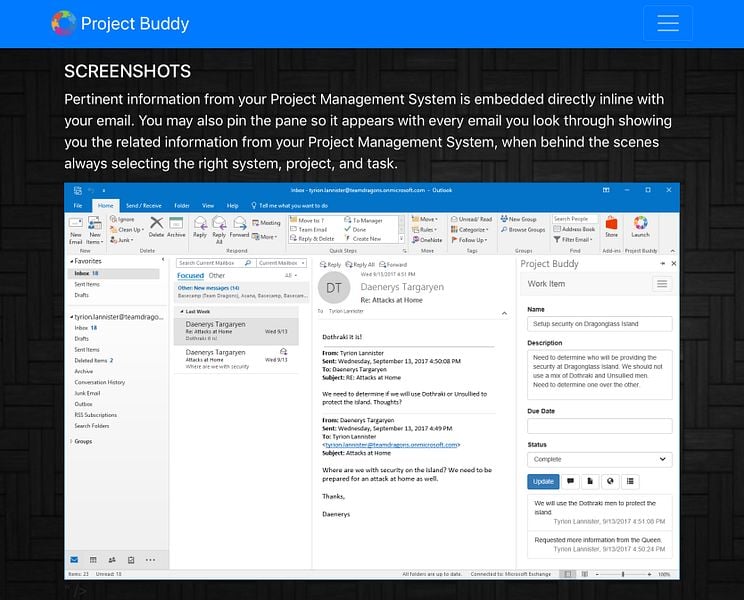The image size is (744, 600).
Task: Choose the Done quick step
Action: (355, 230)
